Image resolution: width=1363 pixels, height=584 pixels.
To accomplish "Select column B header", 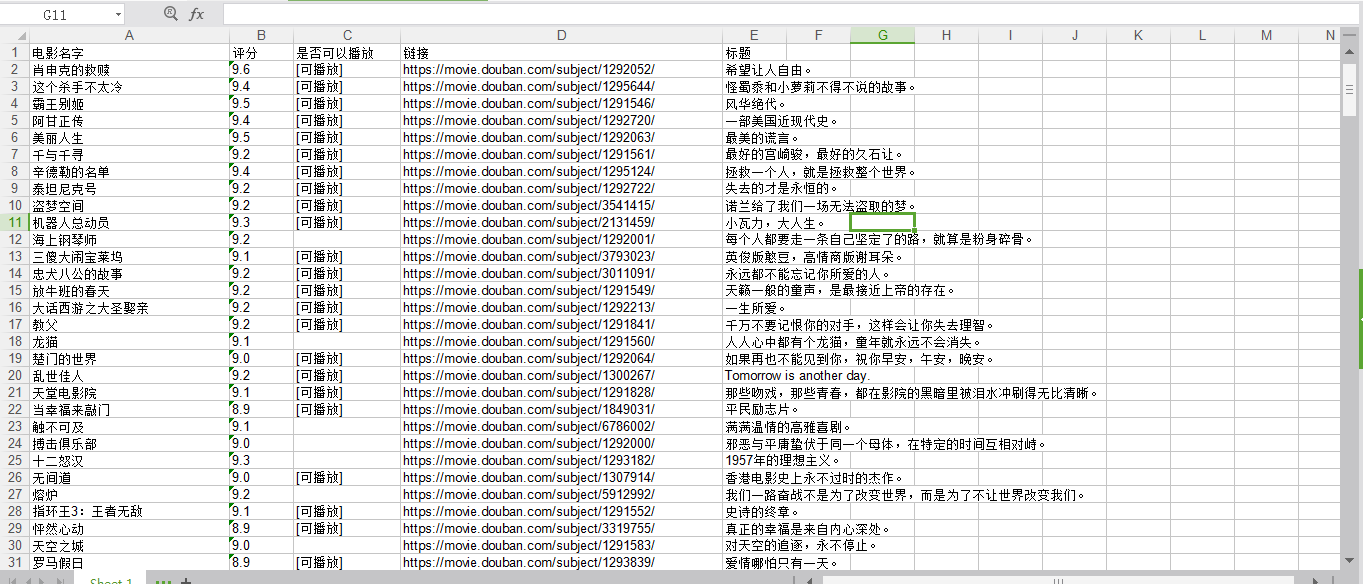I will pos(261,36).
